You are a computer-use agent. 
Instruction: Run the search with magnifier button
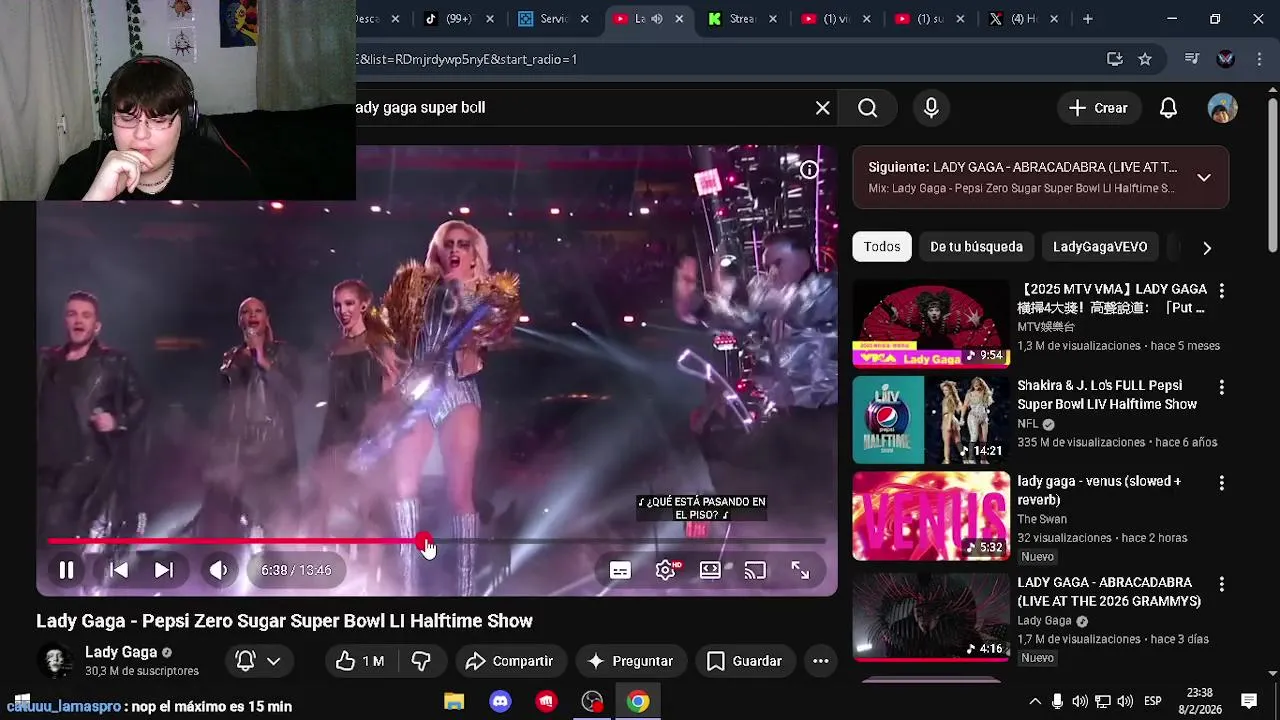click(x=867, y=108)
